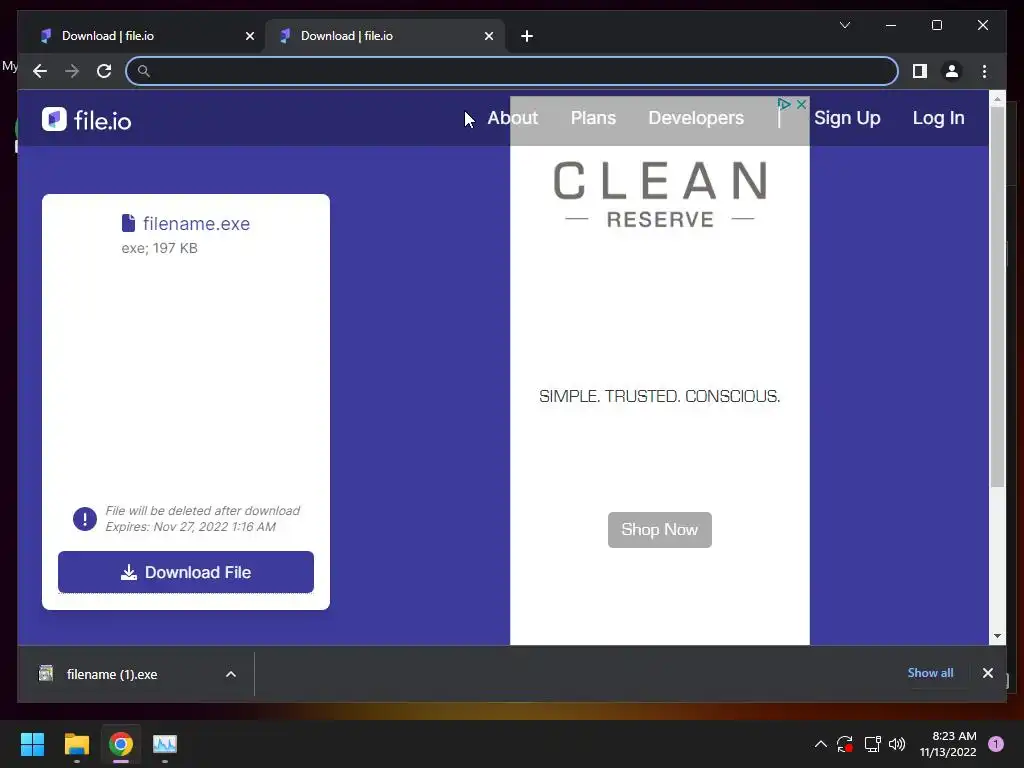
Task: Click the 'exe; 197 KB' file details text
Action: pos(159,248)
